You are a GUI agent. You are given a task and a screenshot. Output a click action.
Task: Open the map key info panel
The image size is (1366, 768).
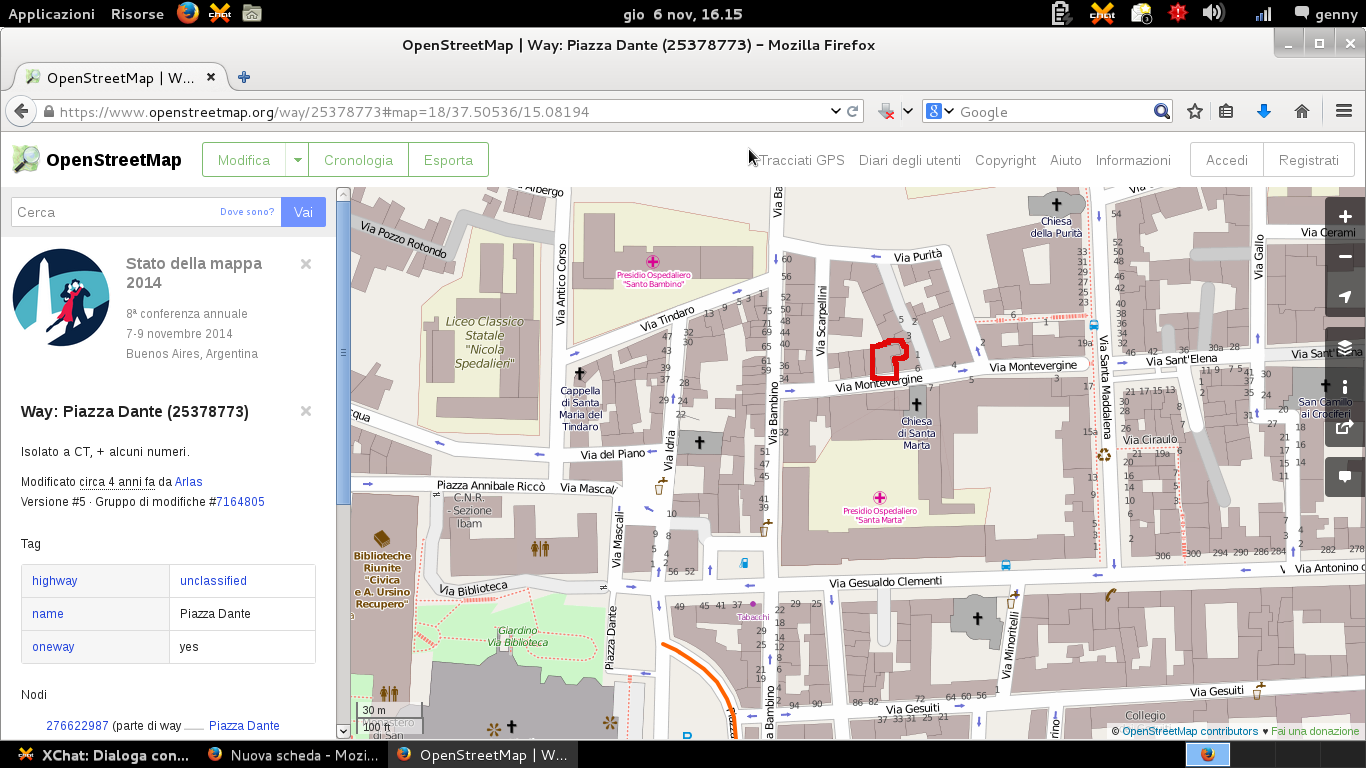coord(1345,387)
